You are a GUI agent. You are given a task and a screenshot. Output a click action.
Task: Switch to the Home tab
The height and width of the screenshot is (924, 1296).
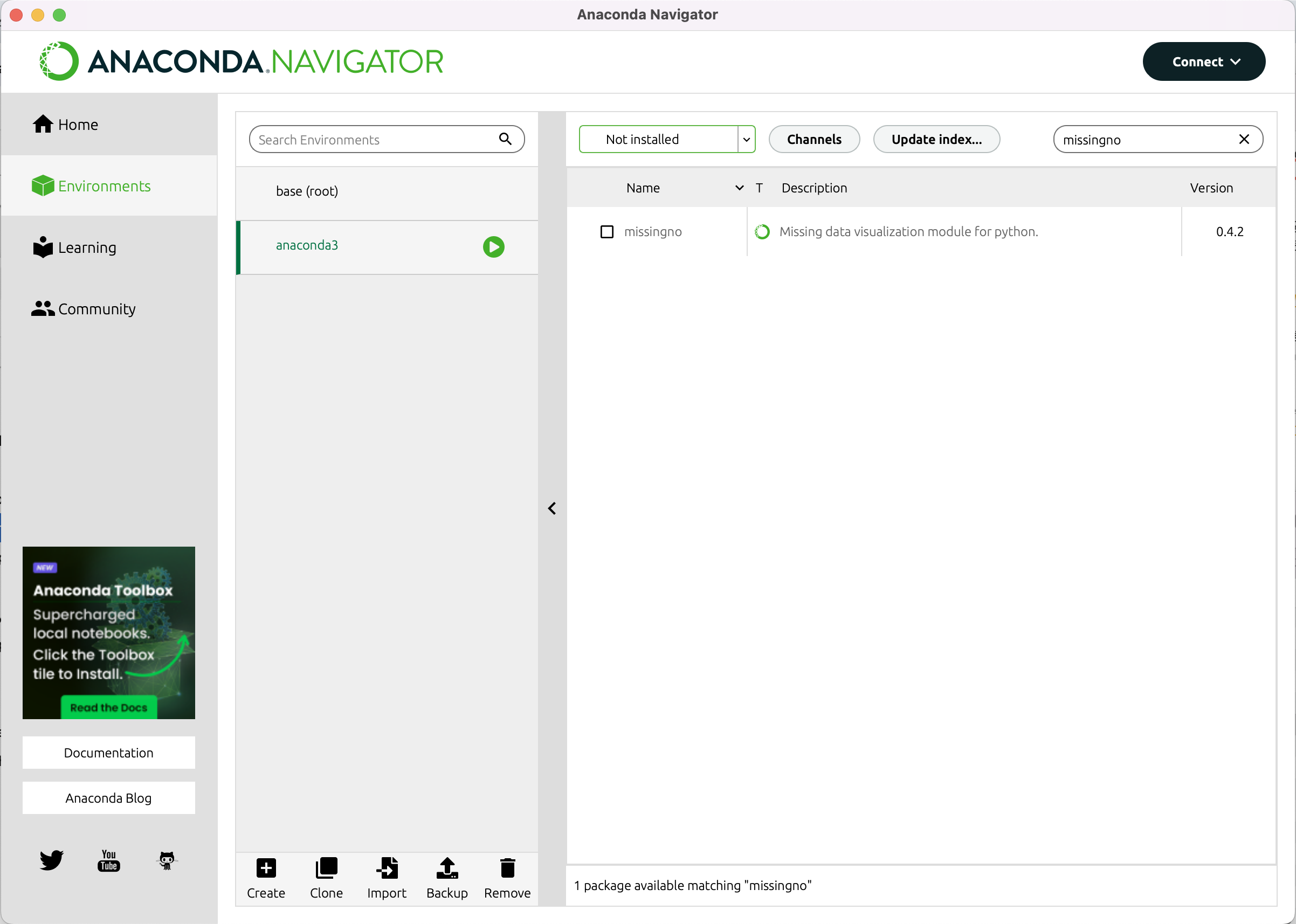78,125
